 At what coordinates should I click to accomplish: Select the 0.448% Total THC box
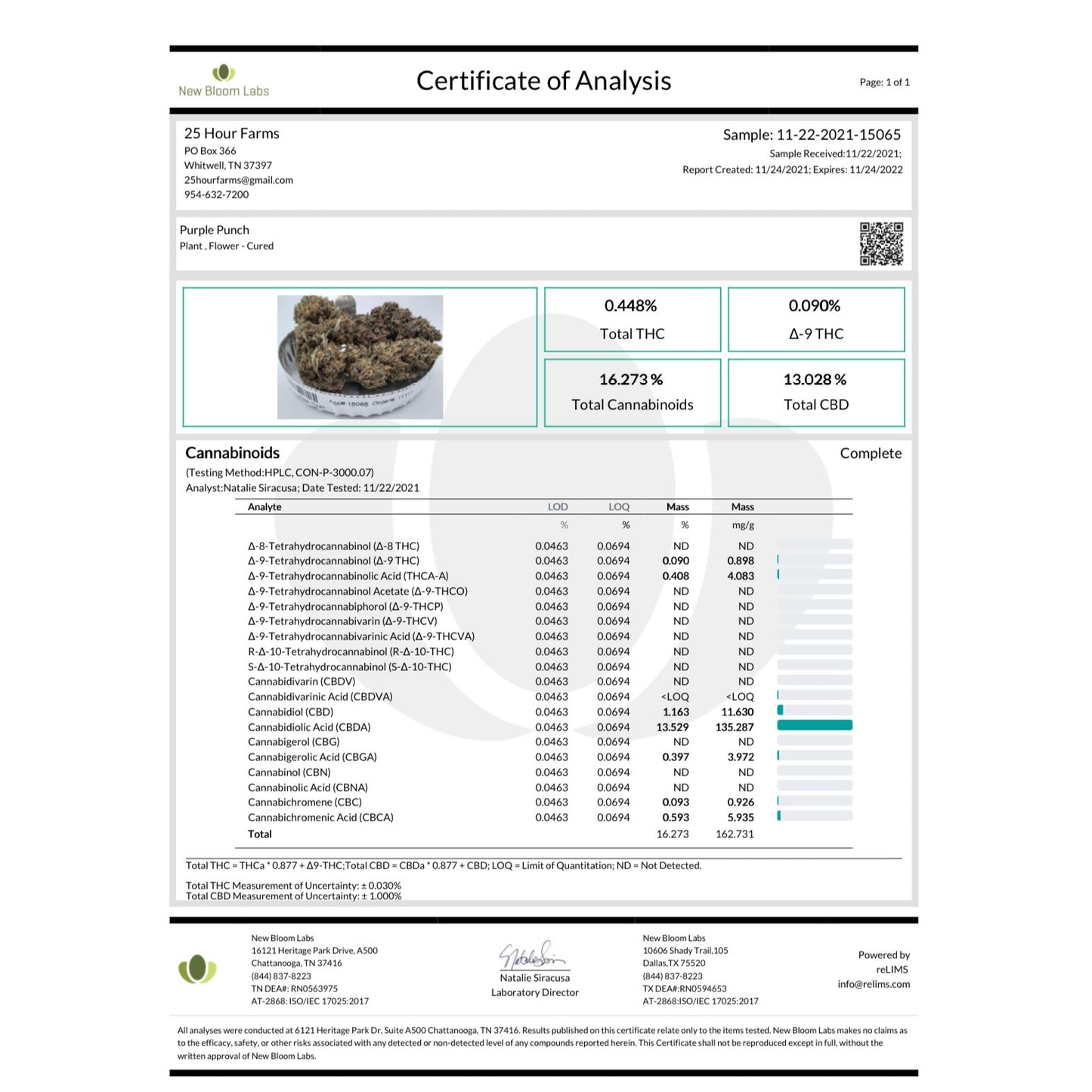coord(633,319)
